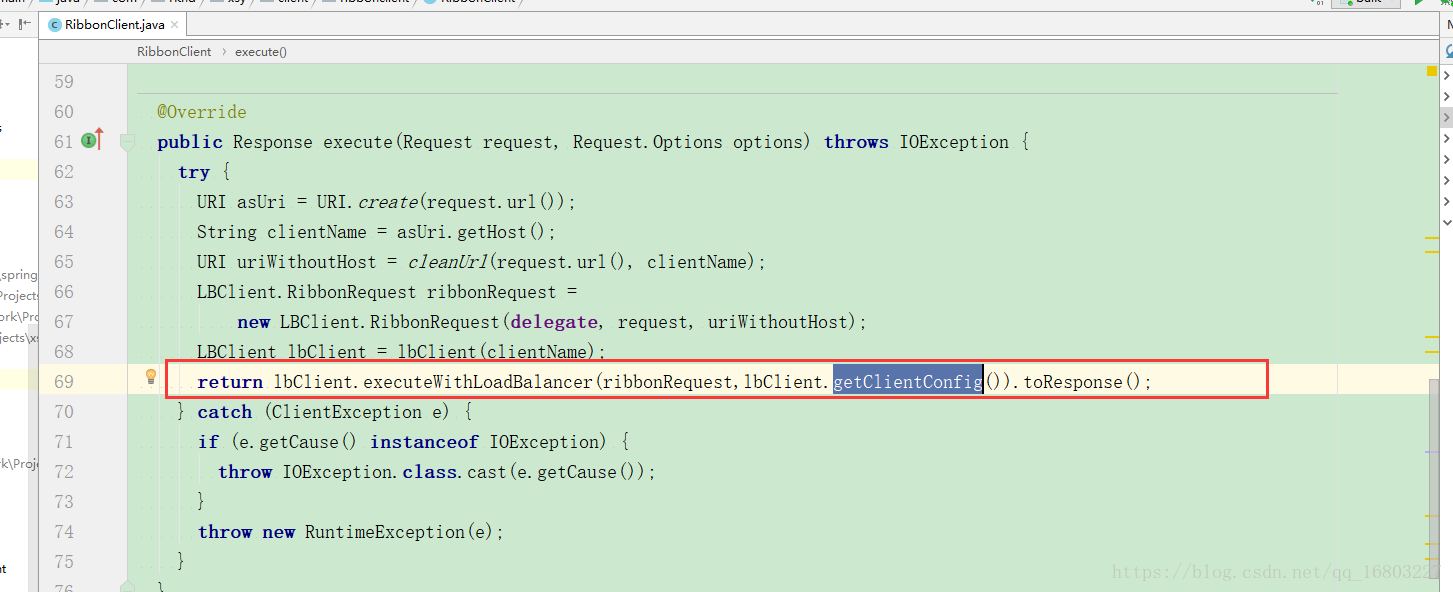Click the highlighted getClientConfig method call
This screenshot has width=1453, height=592.
point(907,382)
